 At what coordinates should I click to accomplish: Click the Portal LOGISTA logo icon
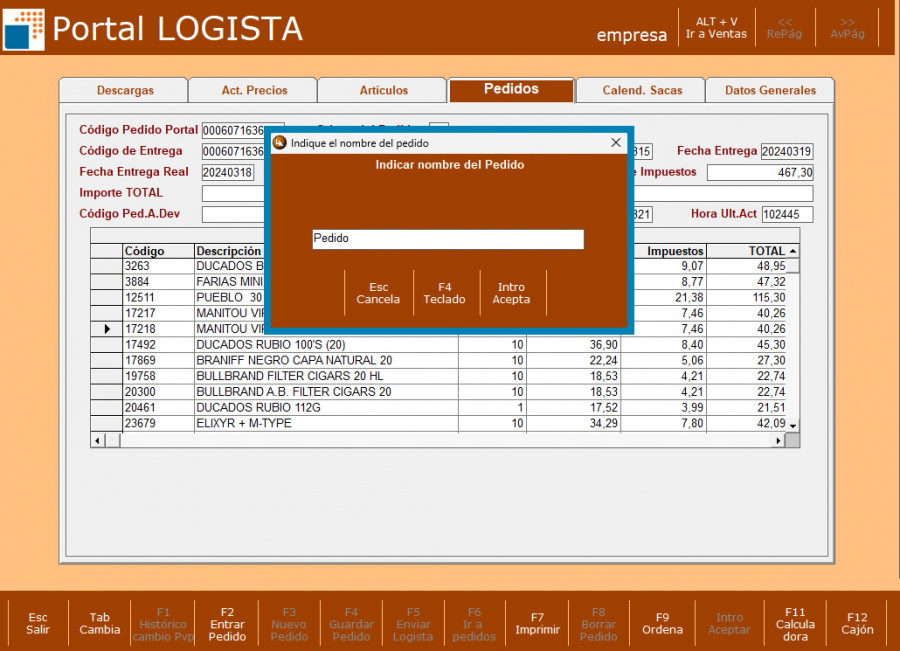click(24, 28)
